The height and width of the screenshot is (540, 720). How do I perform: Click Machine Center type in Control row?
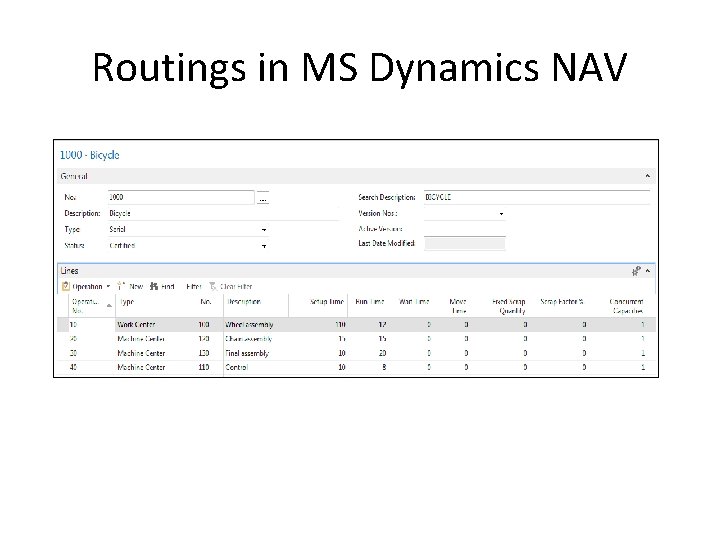click(141, 367)
